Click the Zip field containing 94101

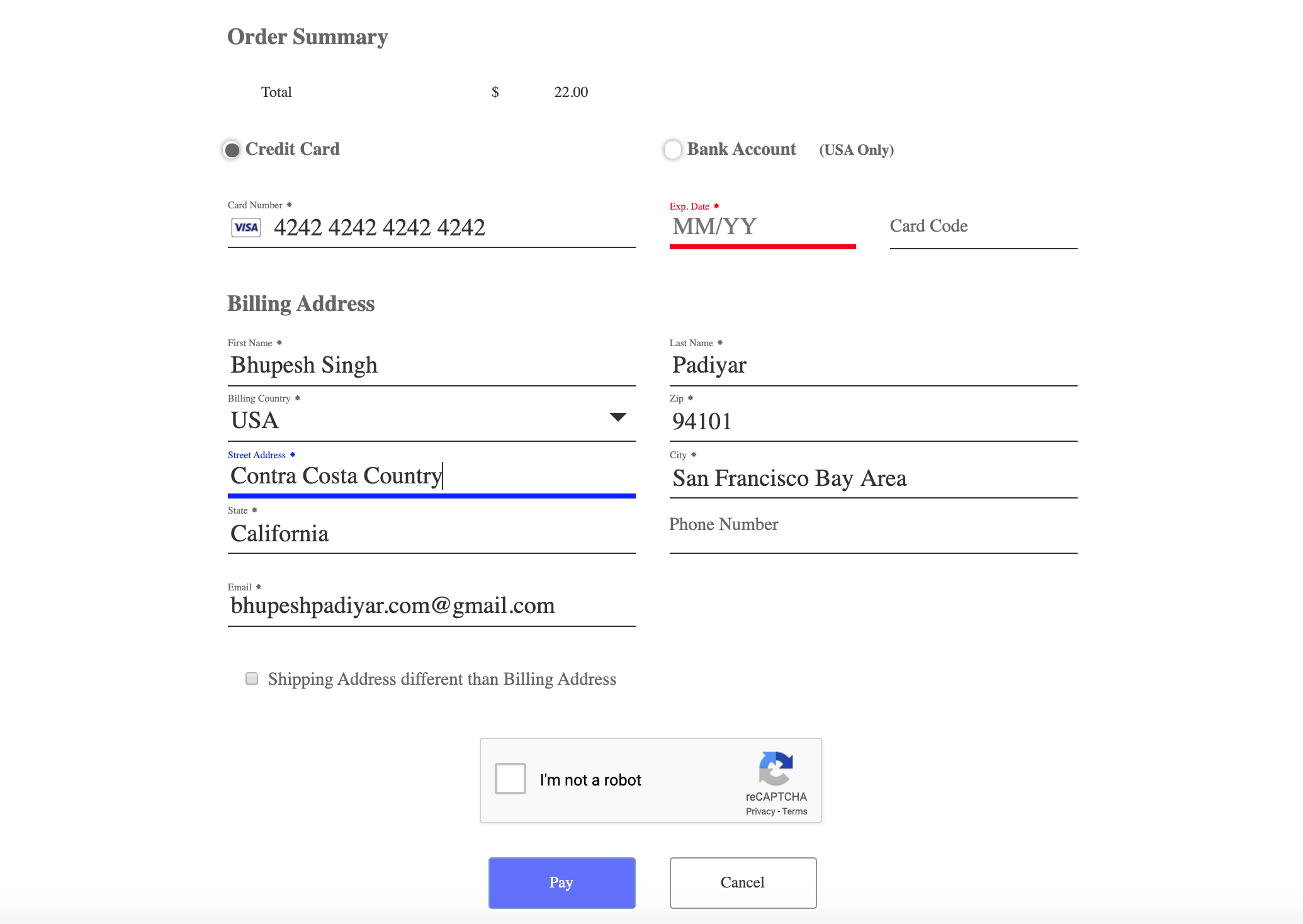[x=872, y=421]
